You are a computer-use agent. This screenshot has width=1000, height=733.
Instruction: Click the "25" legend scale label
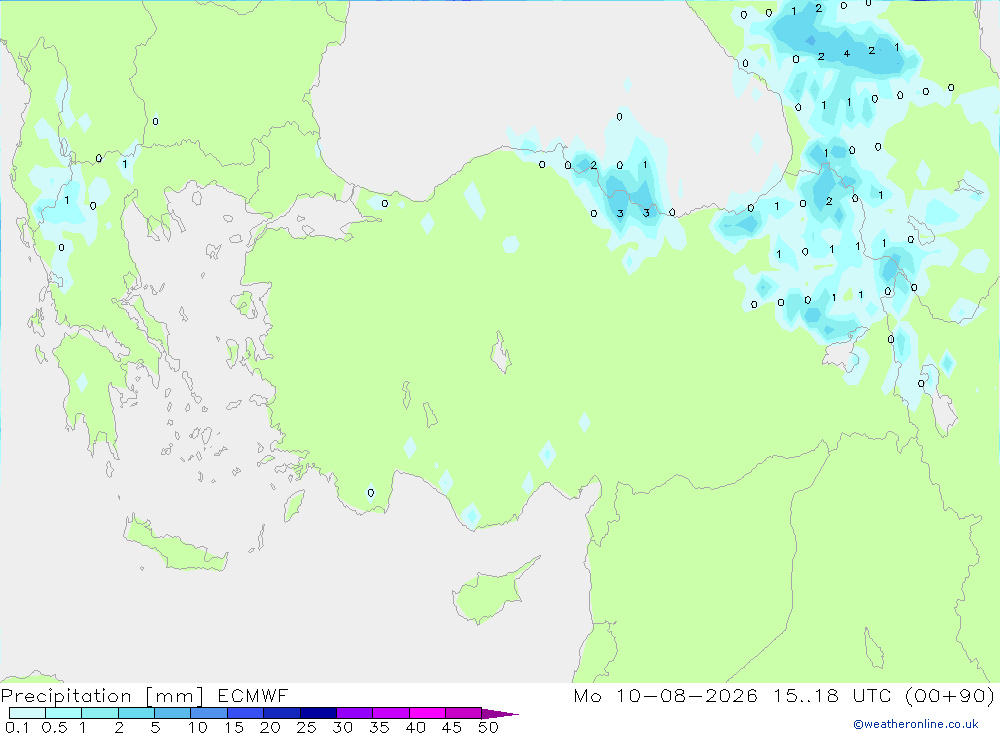tap(306, 727)
